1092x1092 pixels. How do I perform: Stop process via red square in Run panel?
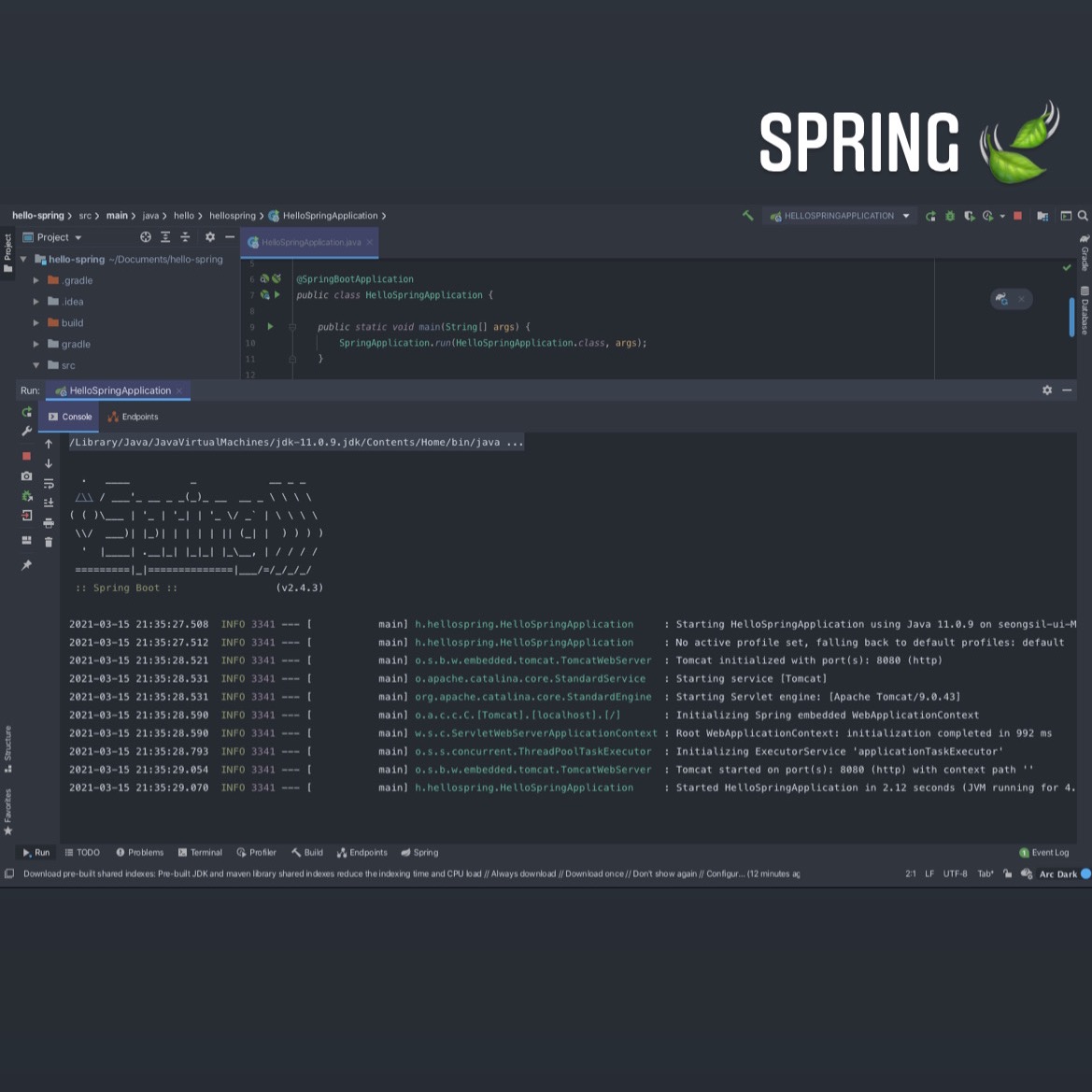pos(26,456)
